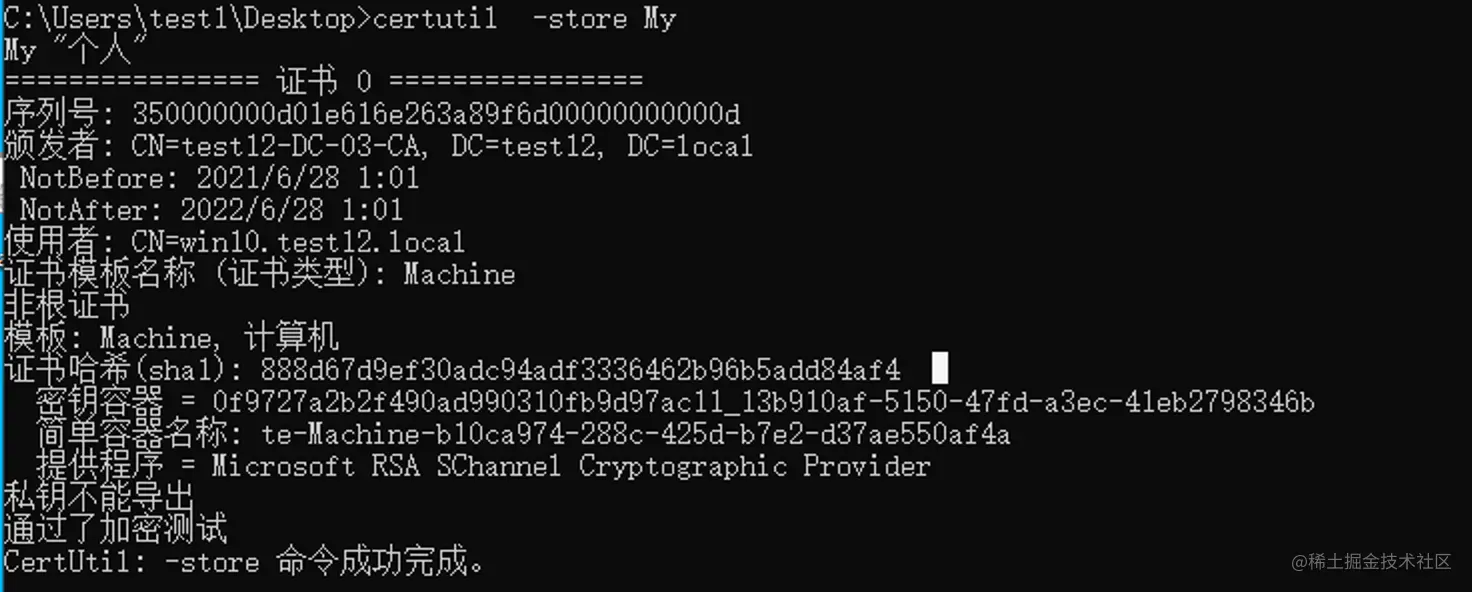Click the certutil -store My command text

(x=524, y=19)
